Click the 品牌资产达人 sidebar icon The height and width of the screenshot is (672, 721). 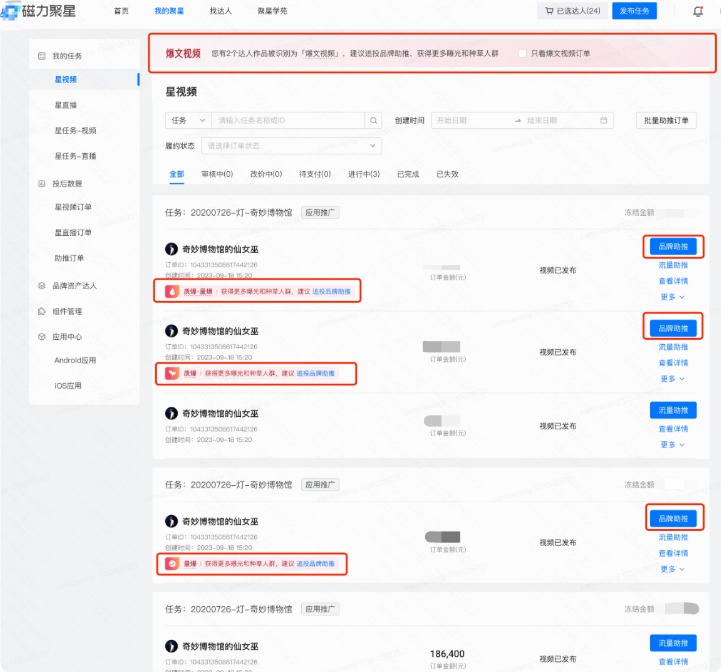coord(41,285)
